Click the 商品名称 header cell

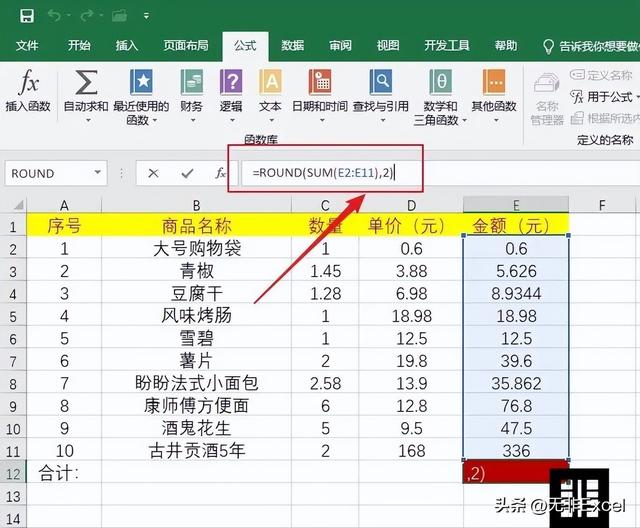click(x=196, y=226)
